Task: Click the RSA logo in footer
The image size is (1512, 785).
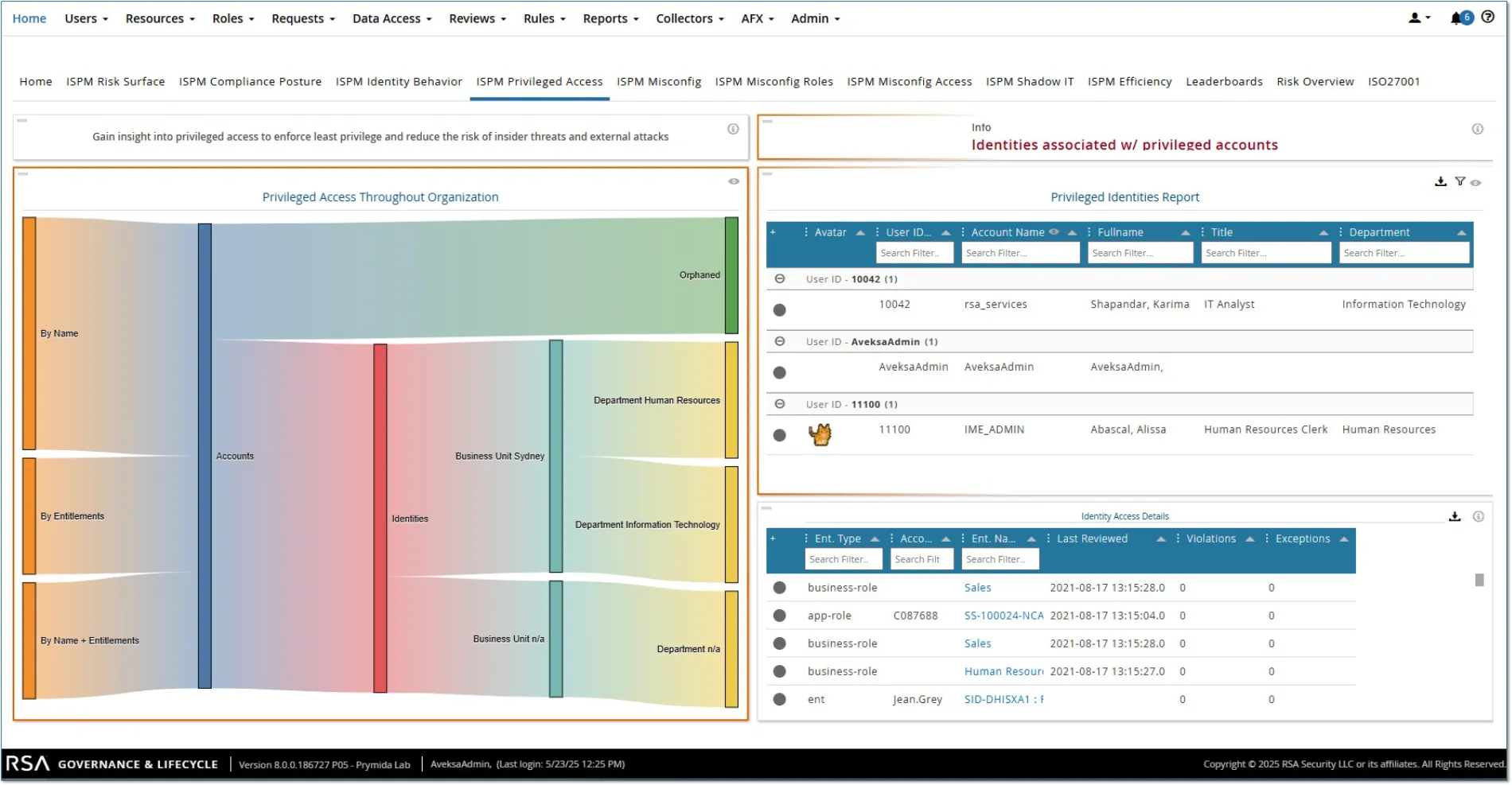Action: coord(28,764)
